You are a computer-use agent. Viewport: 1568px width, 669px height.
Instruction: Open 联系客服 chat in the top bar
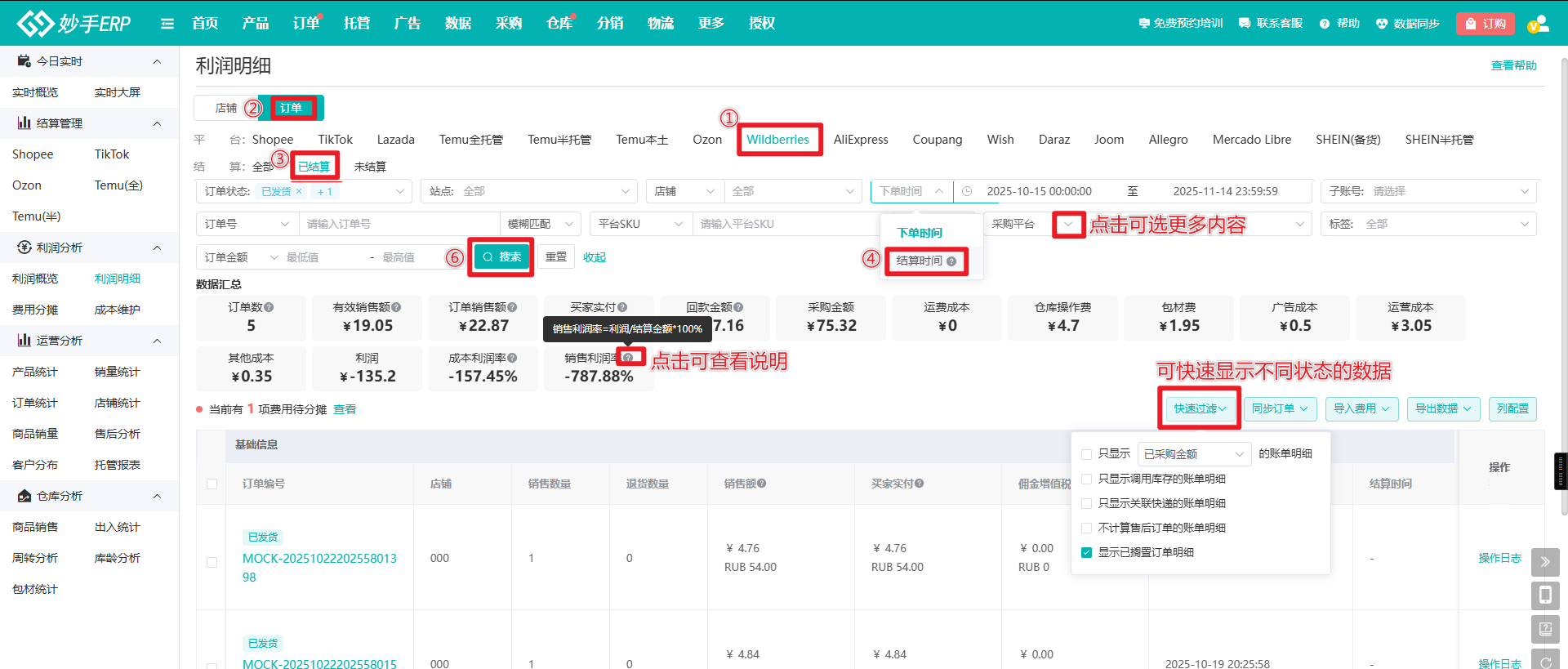coord(1271,23)
